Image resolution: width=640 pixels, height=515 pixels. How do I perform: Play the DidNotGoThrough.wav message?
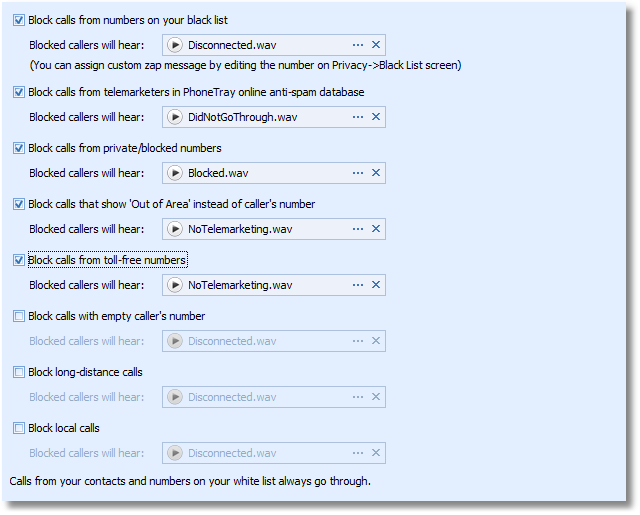point(175,117)
